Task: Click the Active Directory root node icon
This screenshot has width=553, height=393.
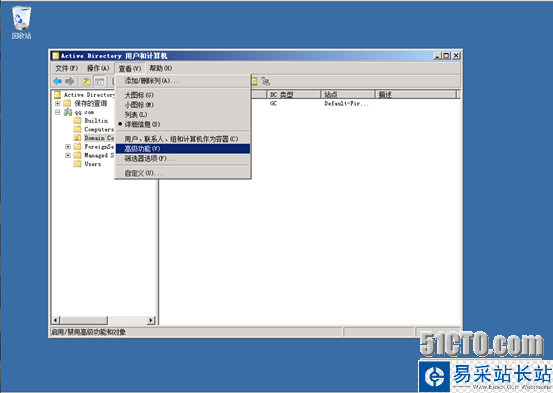Action: (57, 95)
